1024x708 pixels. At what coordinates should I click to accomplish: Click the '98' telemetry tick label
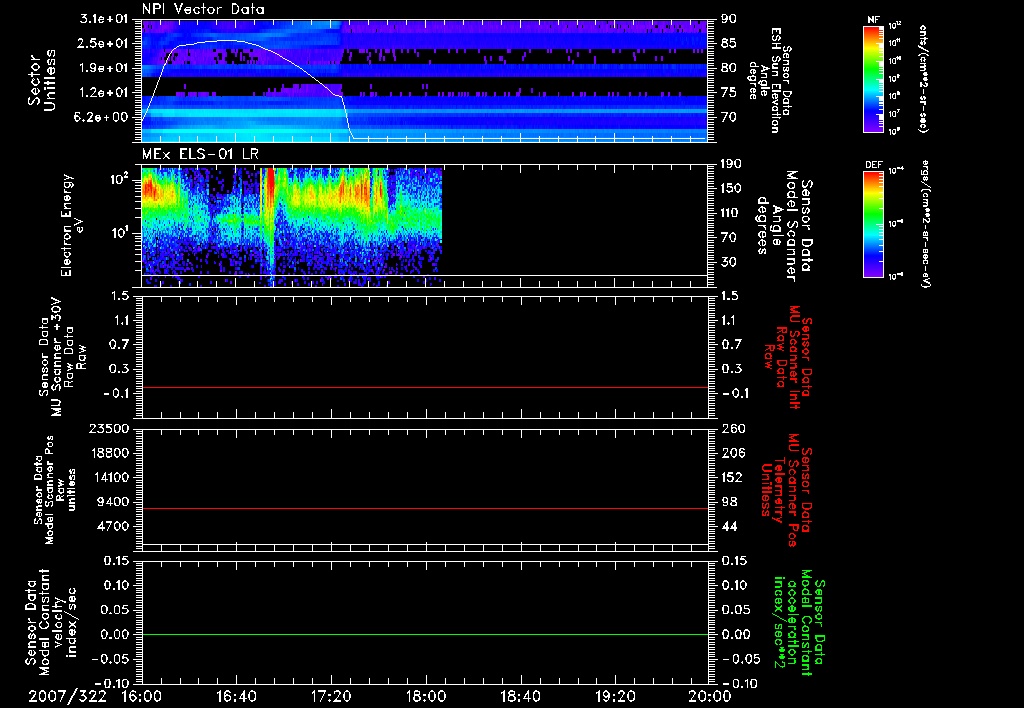pyautogui.click(x=729, y=502)
